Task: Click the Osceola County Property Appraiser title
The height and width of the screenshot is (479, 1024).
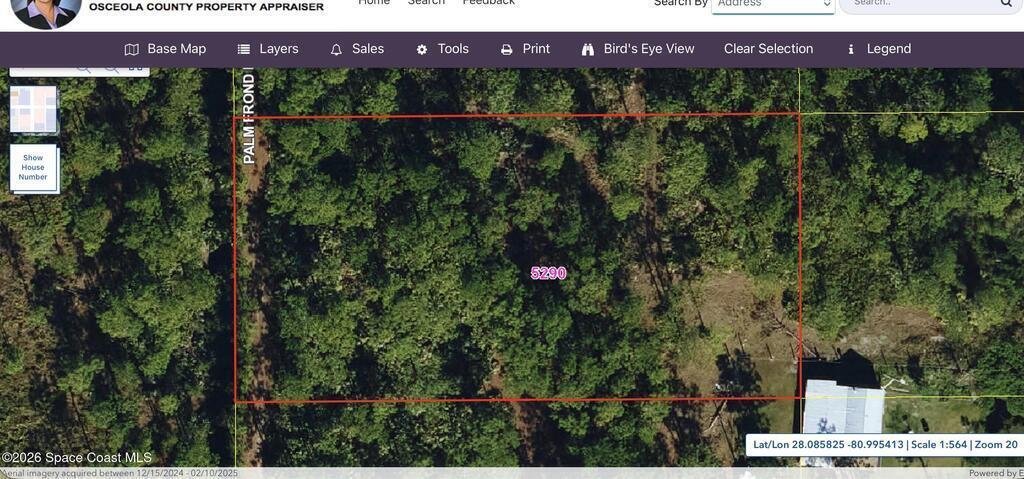Action: 206,7
